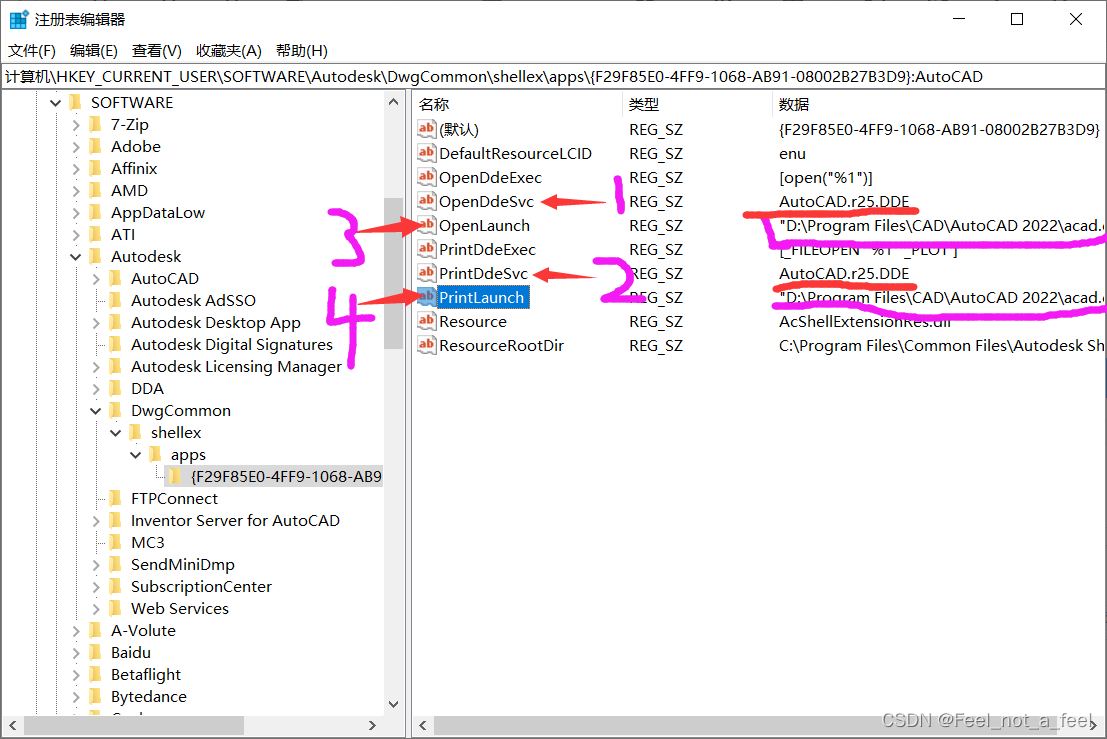Select the Autodesk Digital Signatures key

[x=232, y=344]
